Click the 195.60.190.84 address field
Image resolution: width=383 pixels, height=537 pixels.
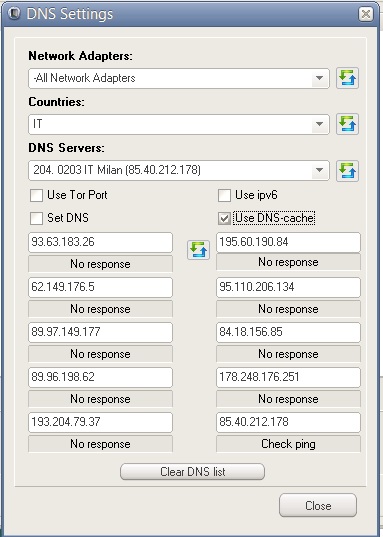click(x=288, y=242)
